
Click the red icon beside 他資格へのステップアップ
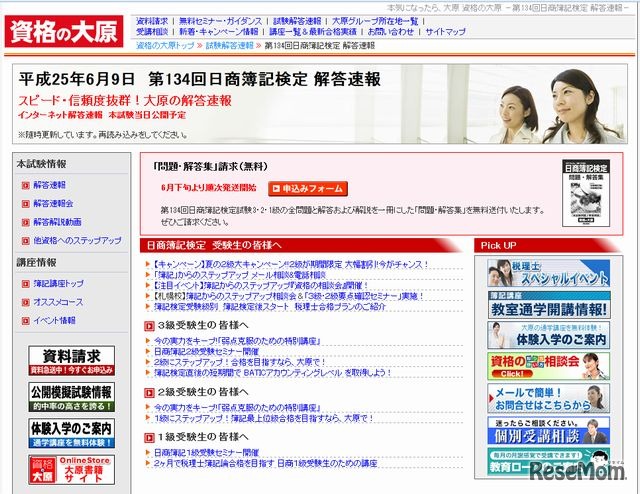[26, 241]
